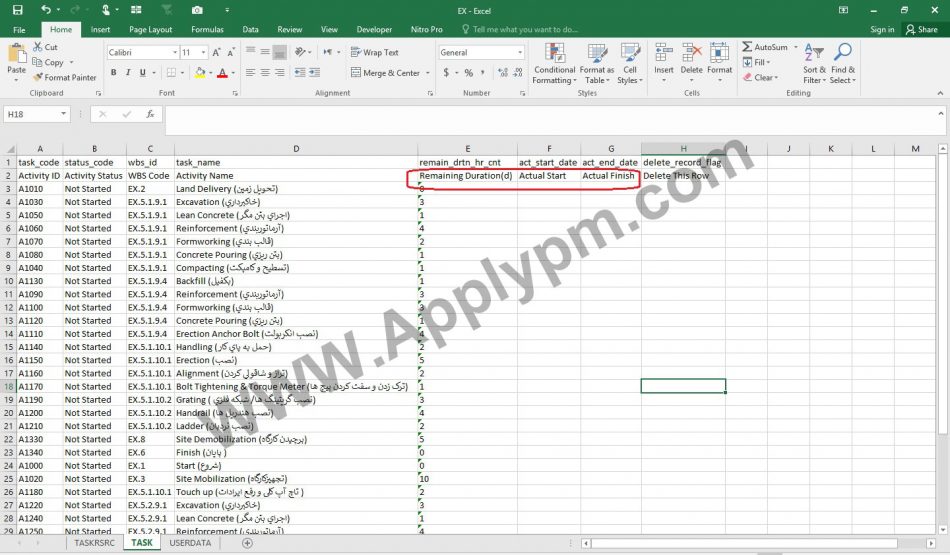
Task: Add a new sheet with the plus button
Action: pyautogui.click(x=247, y=543)
